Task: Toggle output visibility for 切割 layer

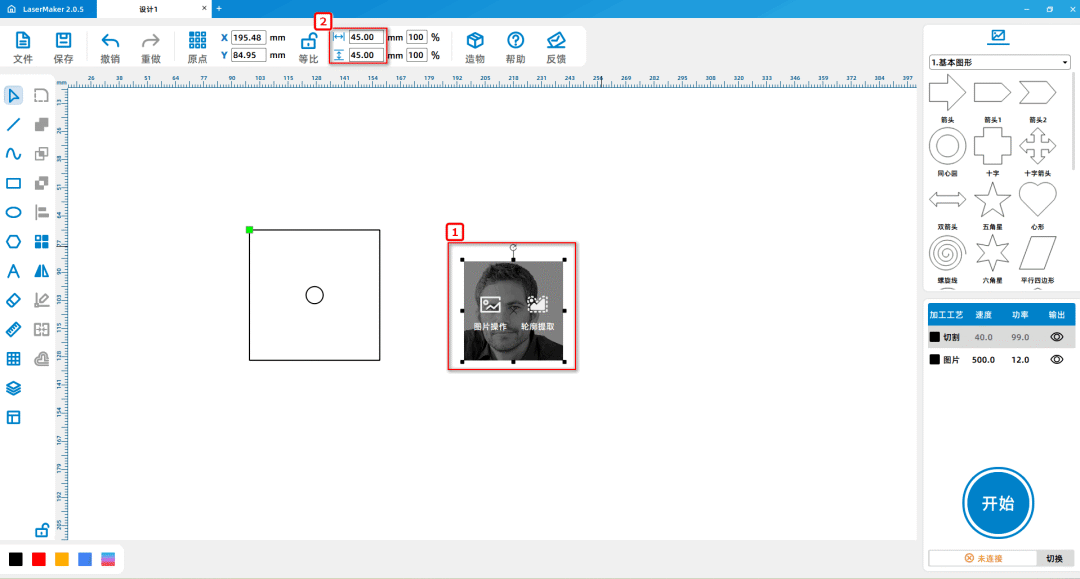Action: 1056,337
